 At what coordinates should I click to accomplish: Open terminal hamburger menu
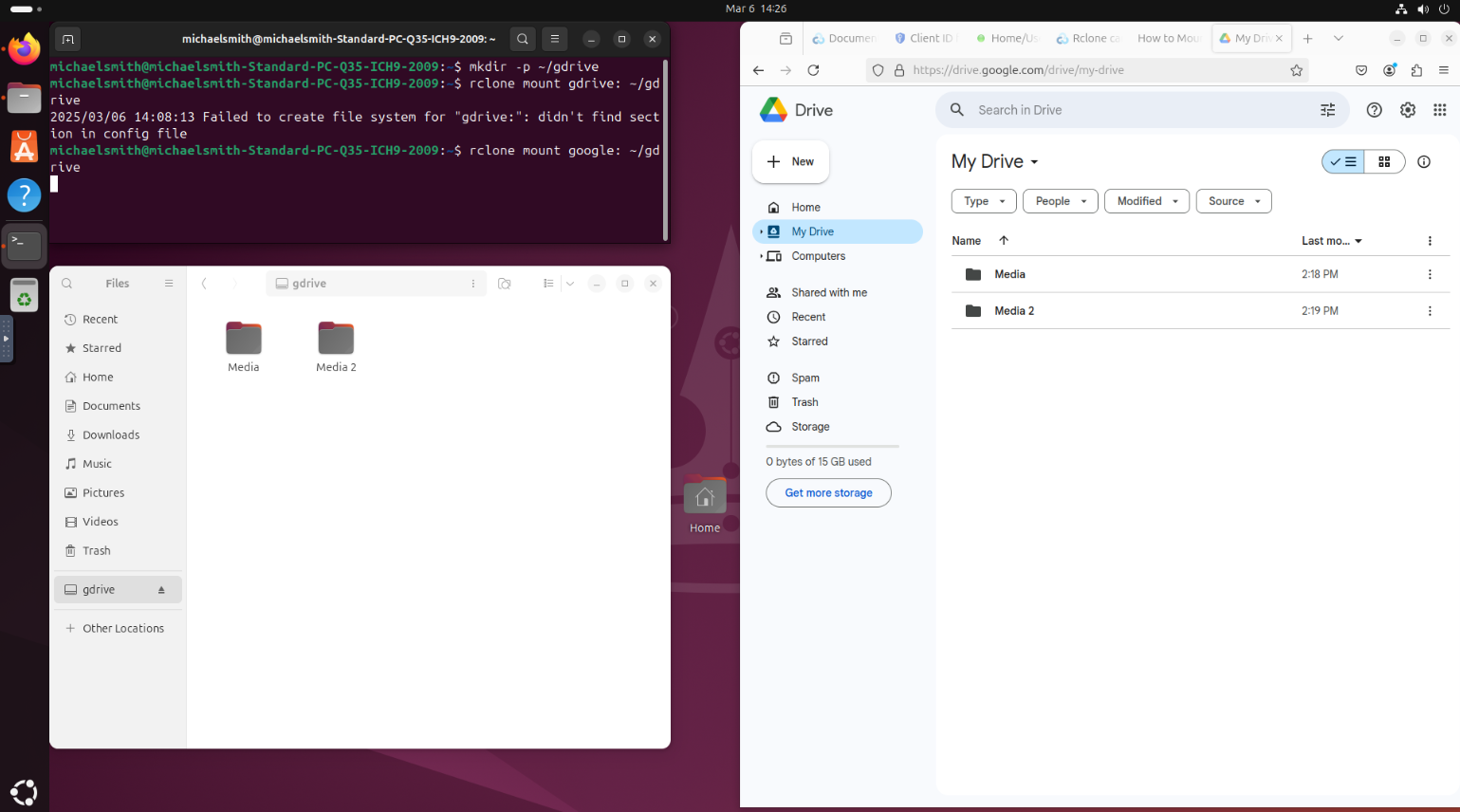pyautogui.click(x=555, y=39)
